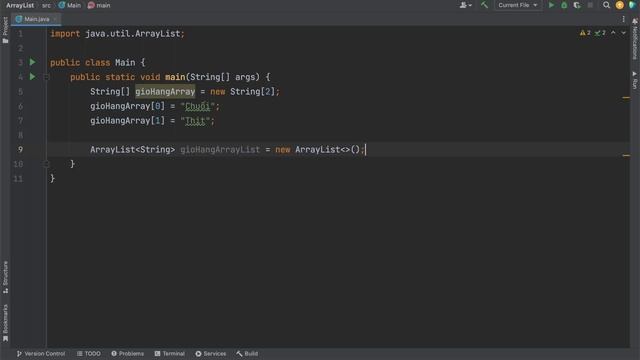Click the Main class breadcrumb
Image resolution: width=640 pixels, height=360 pixels.
point(70,5)
